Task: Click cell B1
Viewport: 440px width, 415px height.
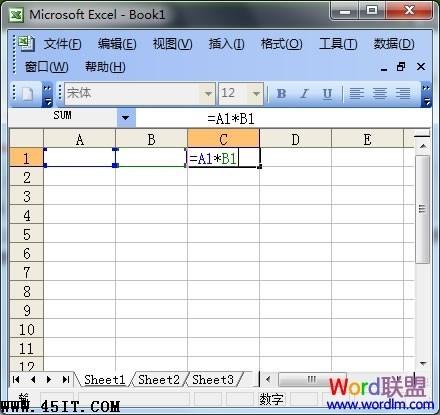Action: (151, 157)
